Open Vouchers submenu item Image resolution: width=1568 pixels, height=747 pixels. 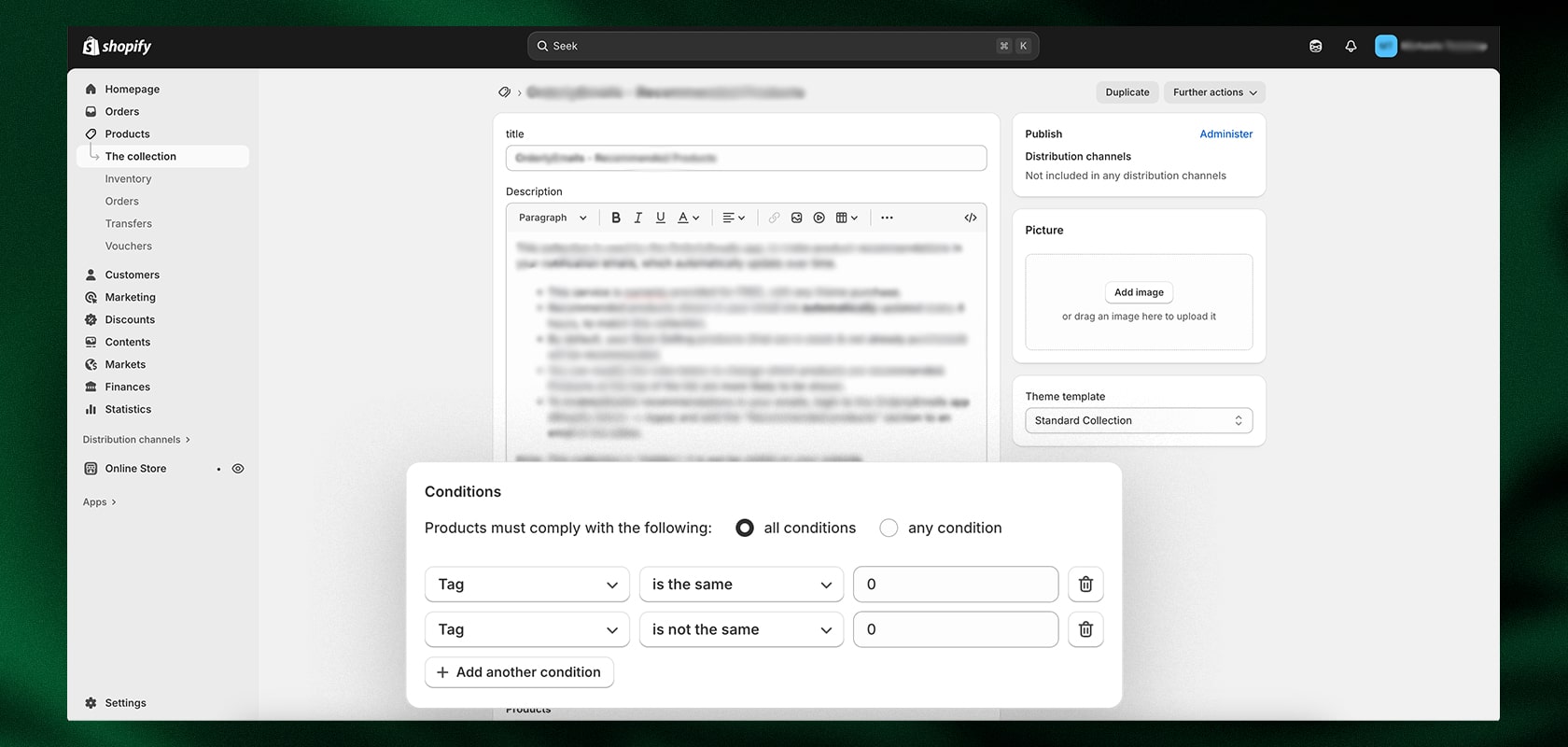pos(129,247)
